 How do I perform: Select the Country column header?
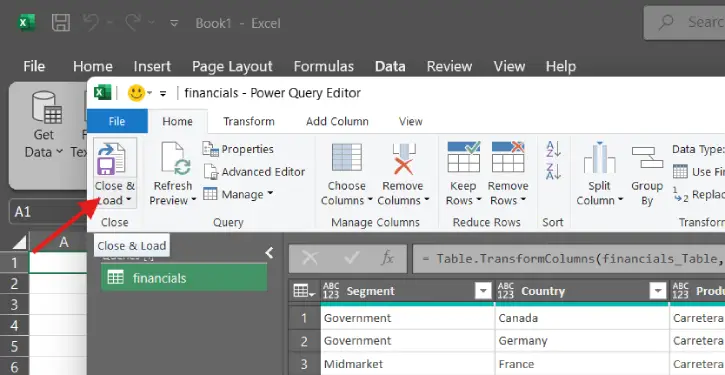coord(582,291)
